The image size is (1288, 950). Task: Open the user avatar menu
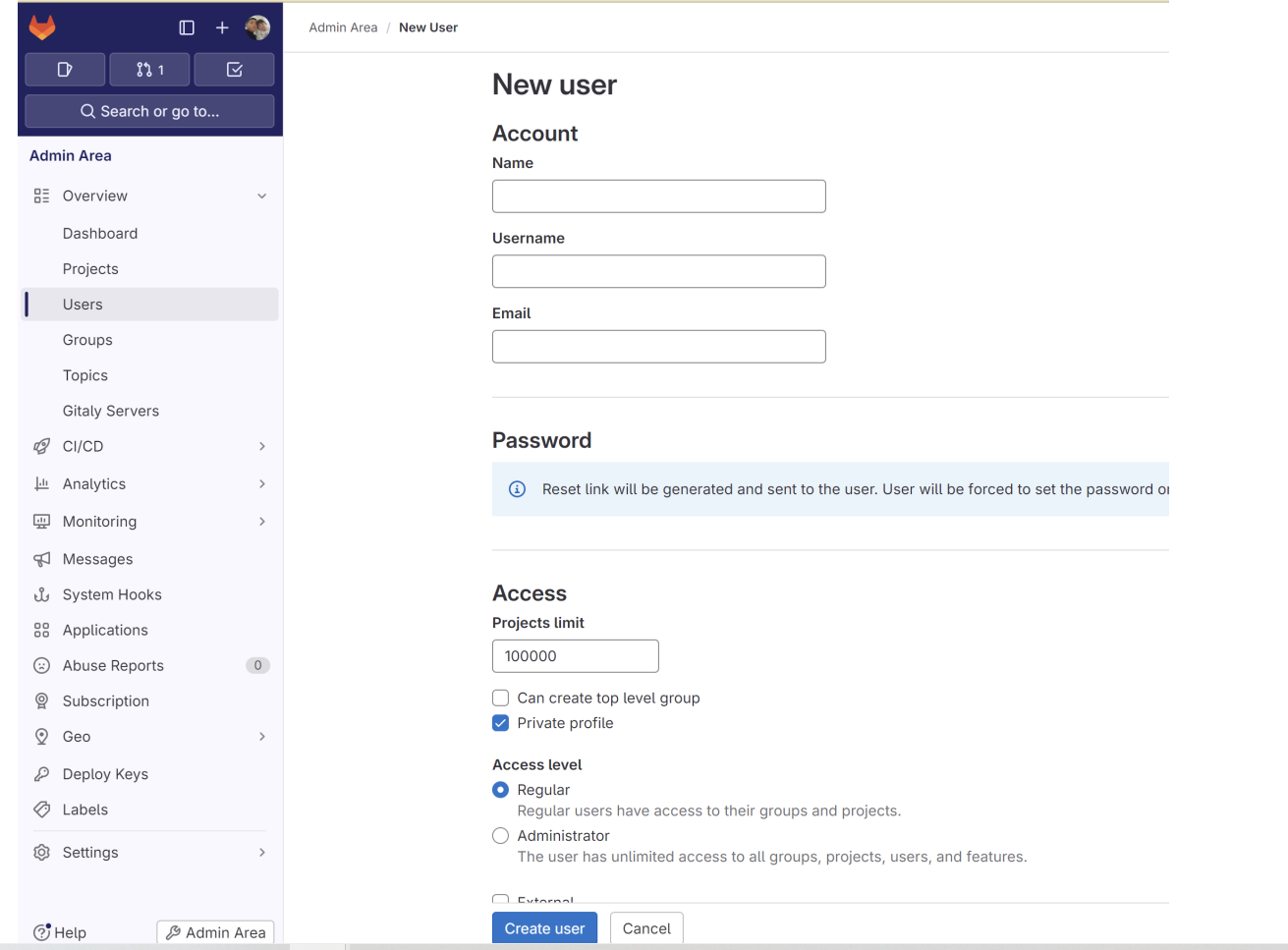[257, 28]
